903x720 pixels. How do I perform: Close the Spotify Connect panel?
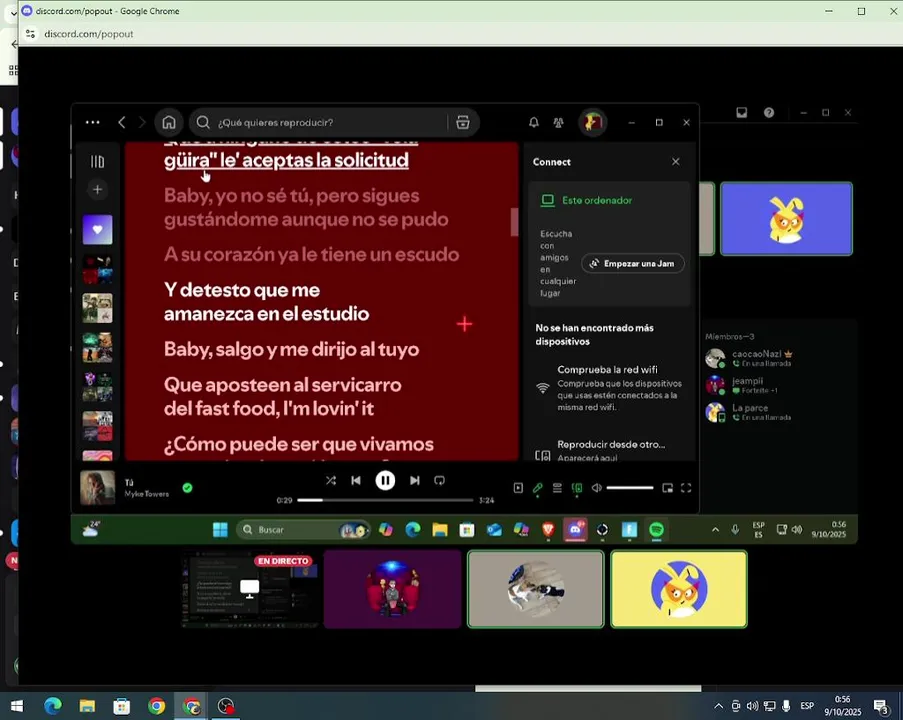click(676, 162)
